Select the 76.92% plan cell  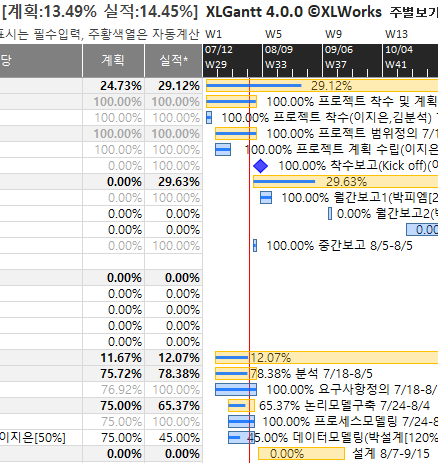pyautogui.click(x=113, y=390)
